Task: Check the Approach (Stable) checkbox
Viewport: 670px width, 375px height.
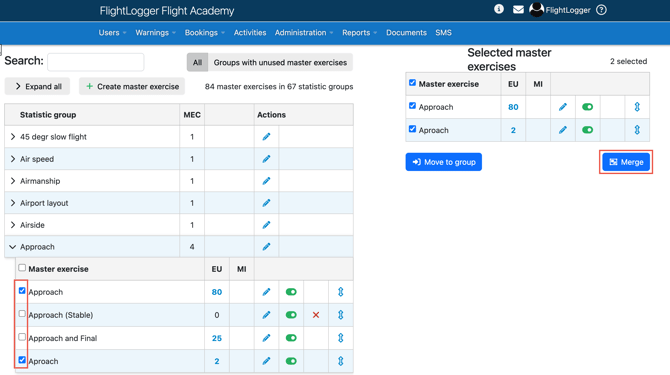Action: (22, 313)
